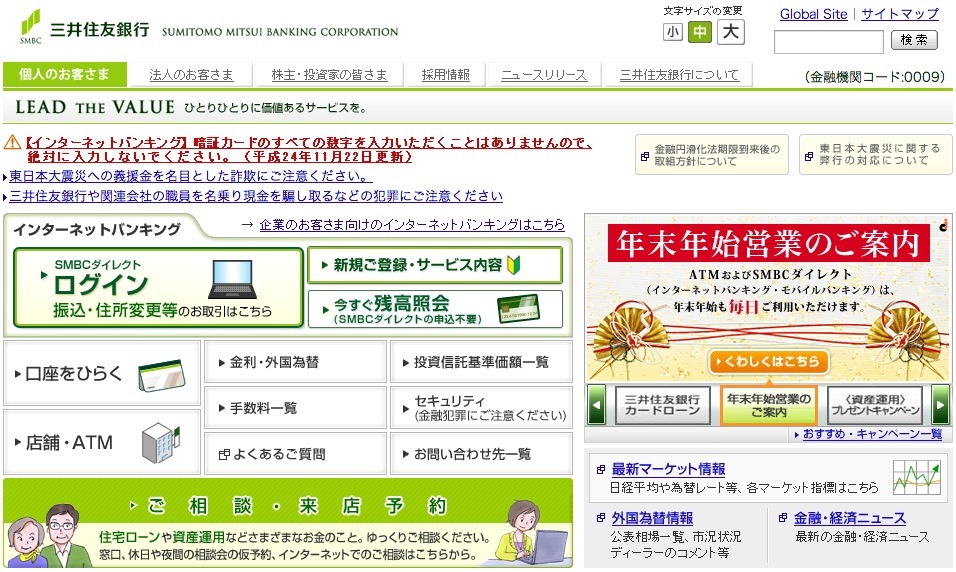Open 新規ご登録・サービス内容
This screenshot has height=572, width=956.
tap(435, 265)
